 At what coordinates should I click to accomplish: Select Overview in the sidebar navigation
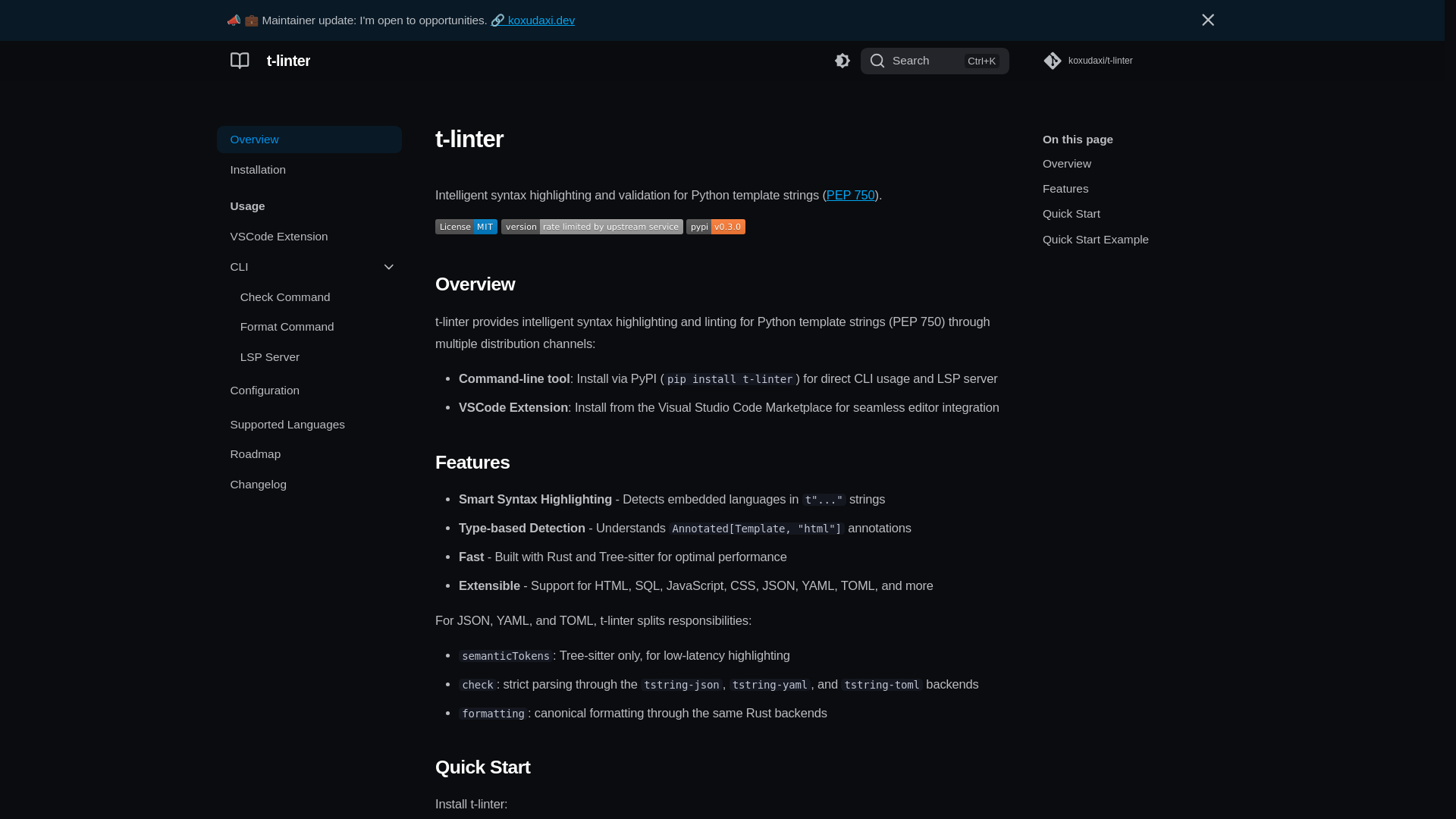[309, 140]
